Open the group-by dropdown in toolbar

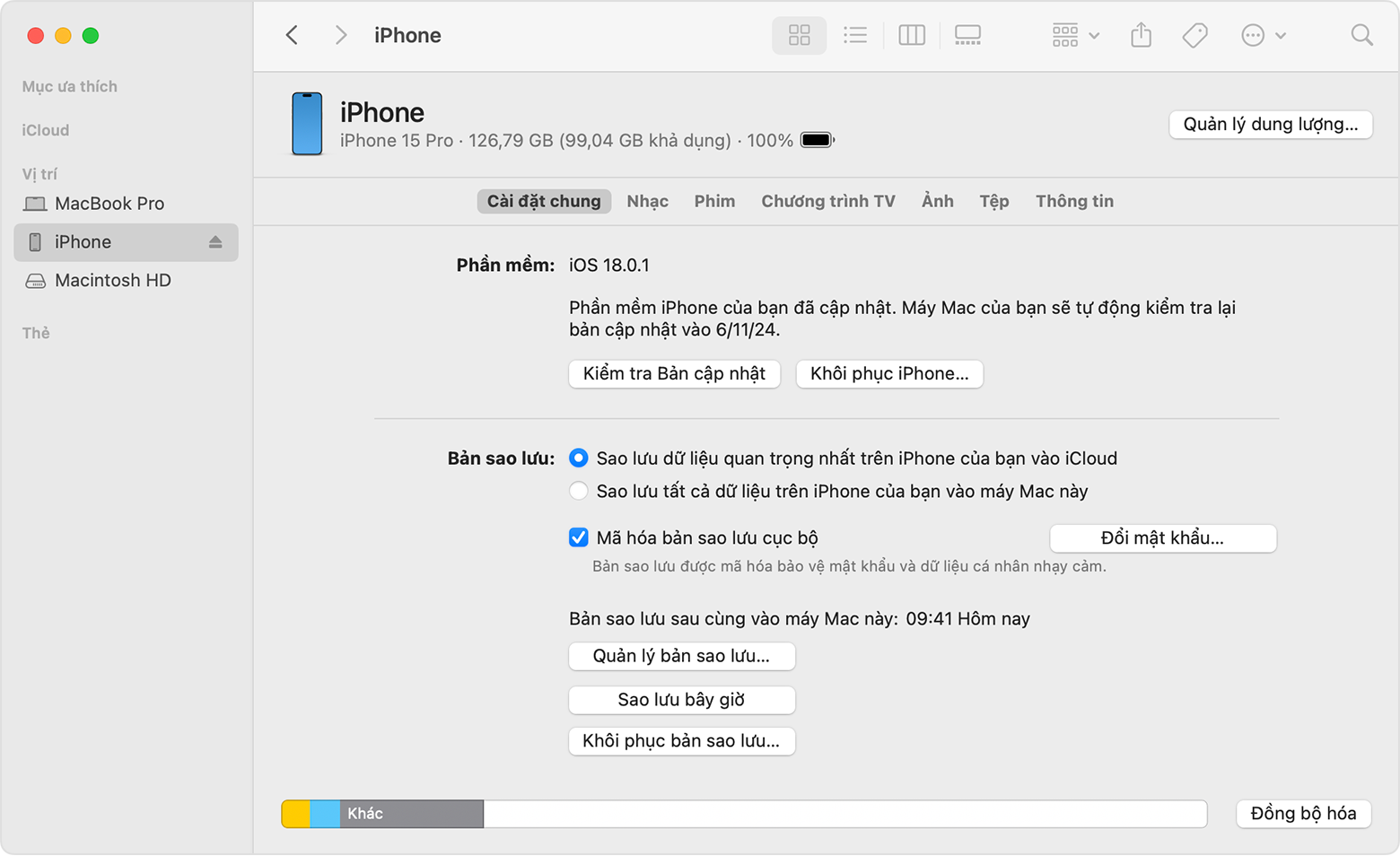[x=1073, y=35]
